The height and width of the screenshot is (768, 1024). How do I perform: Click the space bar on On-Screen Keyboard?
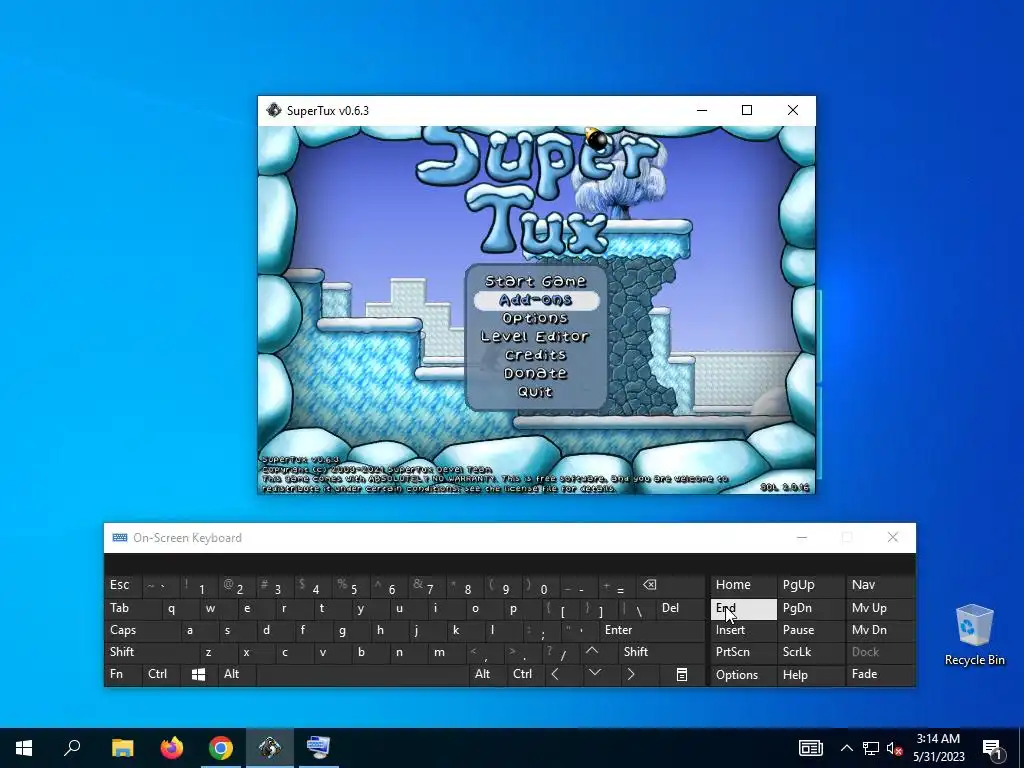[362, 675]
